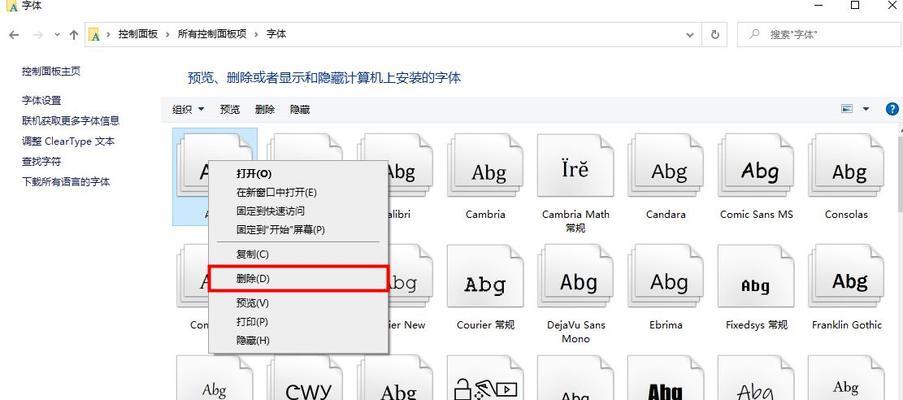Choose 固定到"开始"屏幕(P) in context menu
This screenshot has height=400, width=903.
tap(298, 230)
